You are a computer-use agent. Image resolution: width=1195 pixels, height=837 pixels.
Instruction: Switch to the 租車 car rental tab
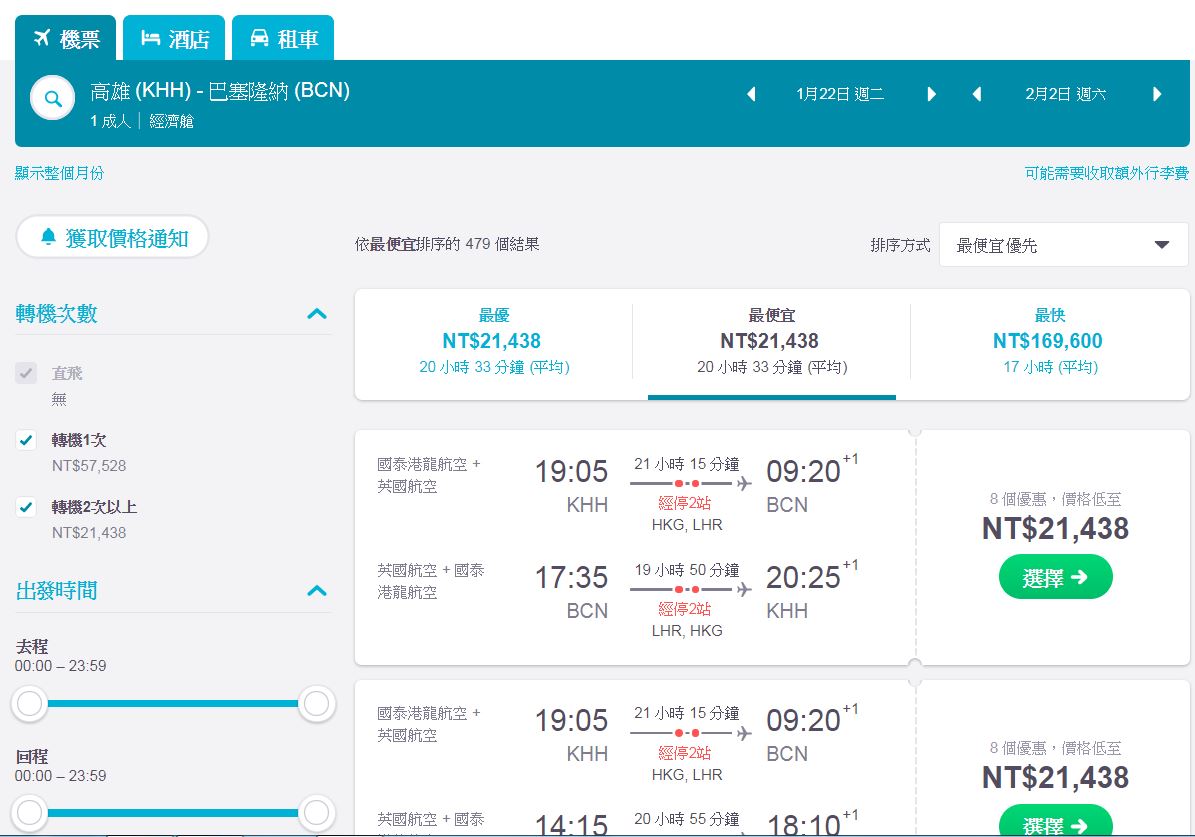283,37
